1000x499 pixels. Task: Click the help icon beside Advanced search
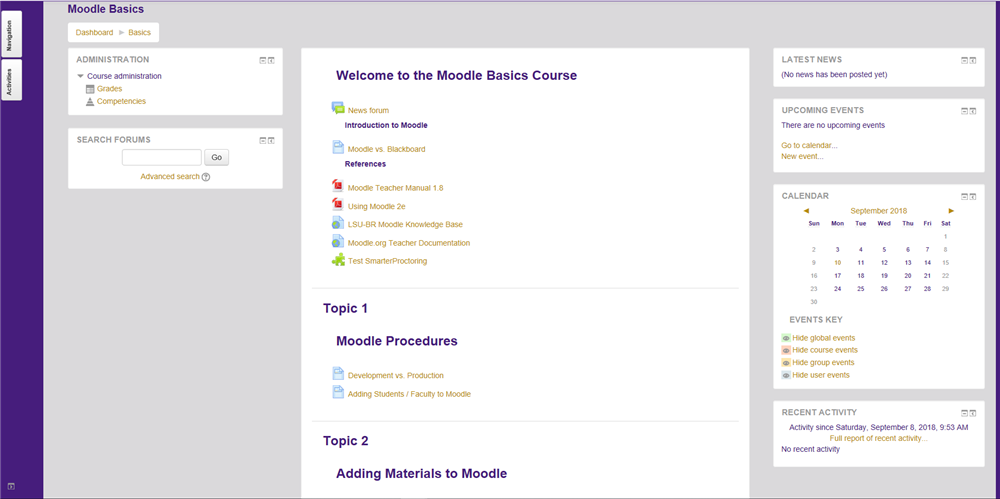coord(206,177)
